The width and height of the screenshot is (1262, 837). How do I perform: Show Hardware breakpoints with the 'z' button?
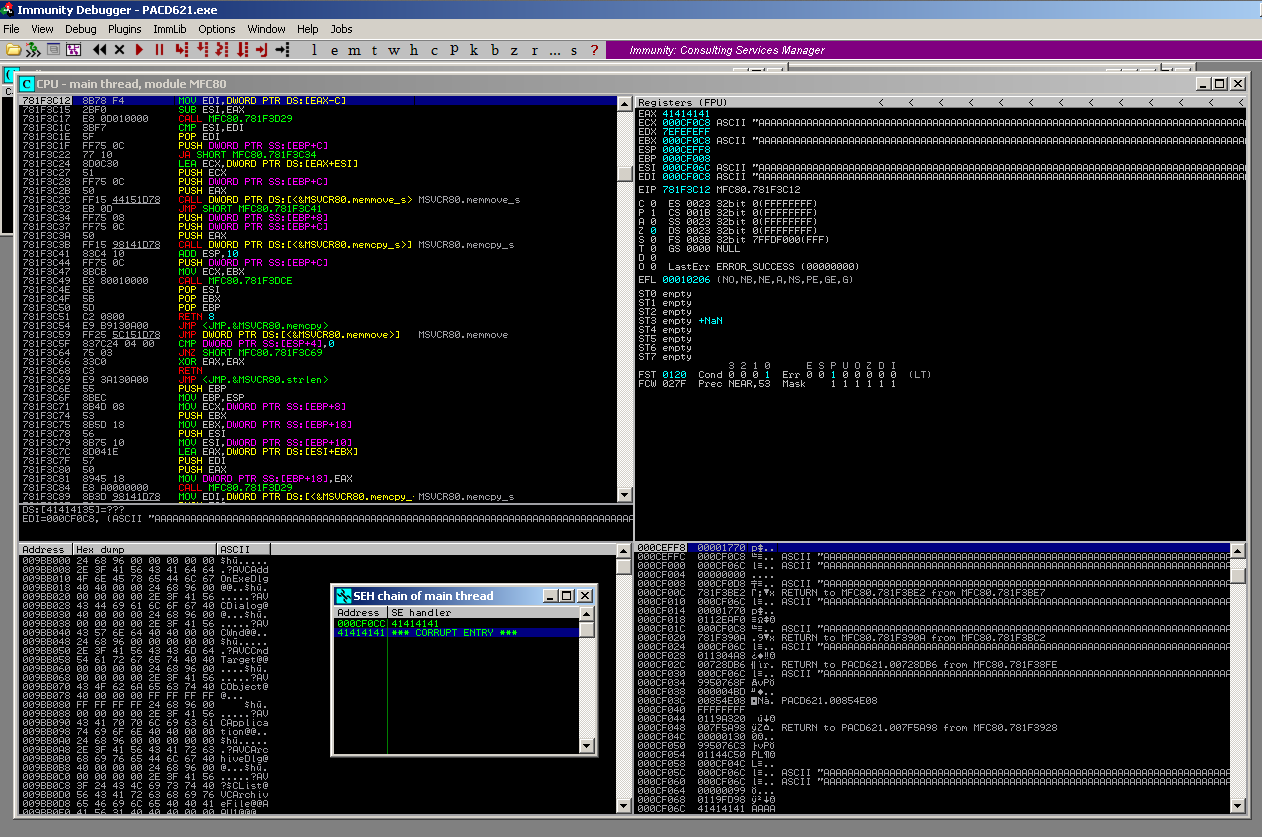pos(514,49)
